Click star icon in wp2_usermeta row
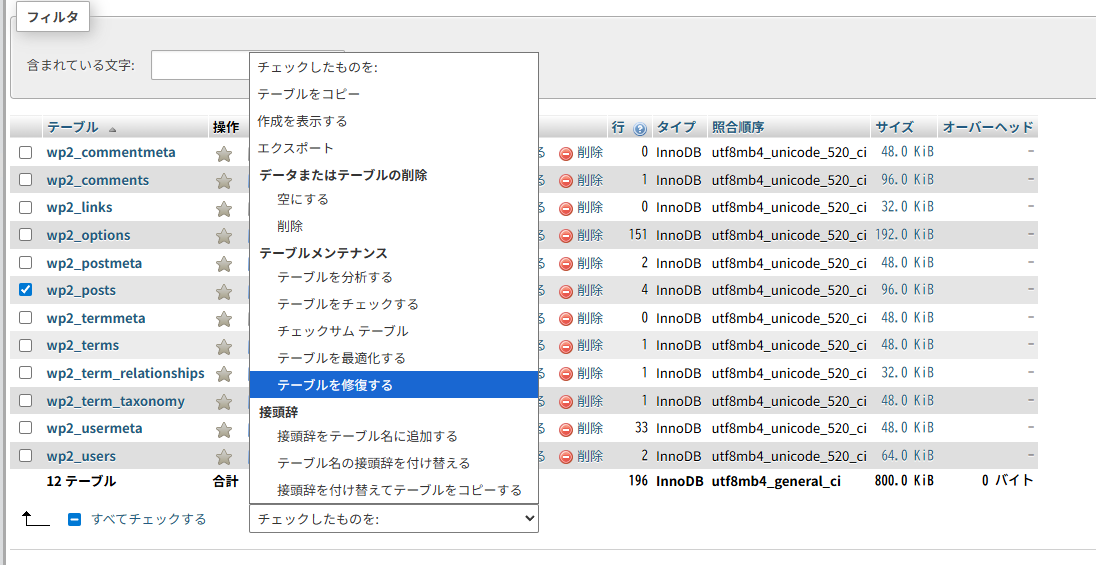The width and height of the screenshot is (1096, 565). click(x=224, y=429)
